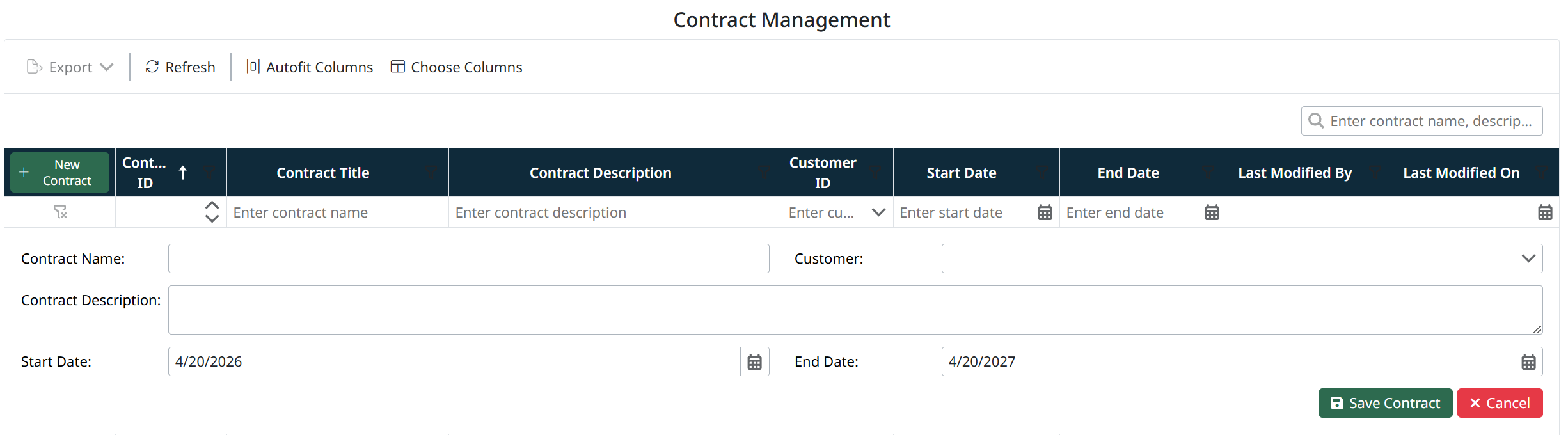Focus the Contract Name input field
Screen dimensions: 1568x435
pos(468,258)
